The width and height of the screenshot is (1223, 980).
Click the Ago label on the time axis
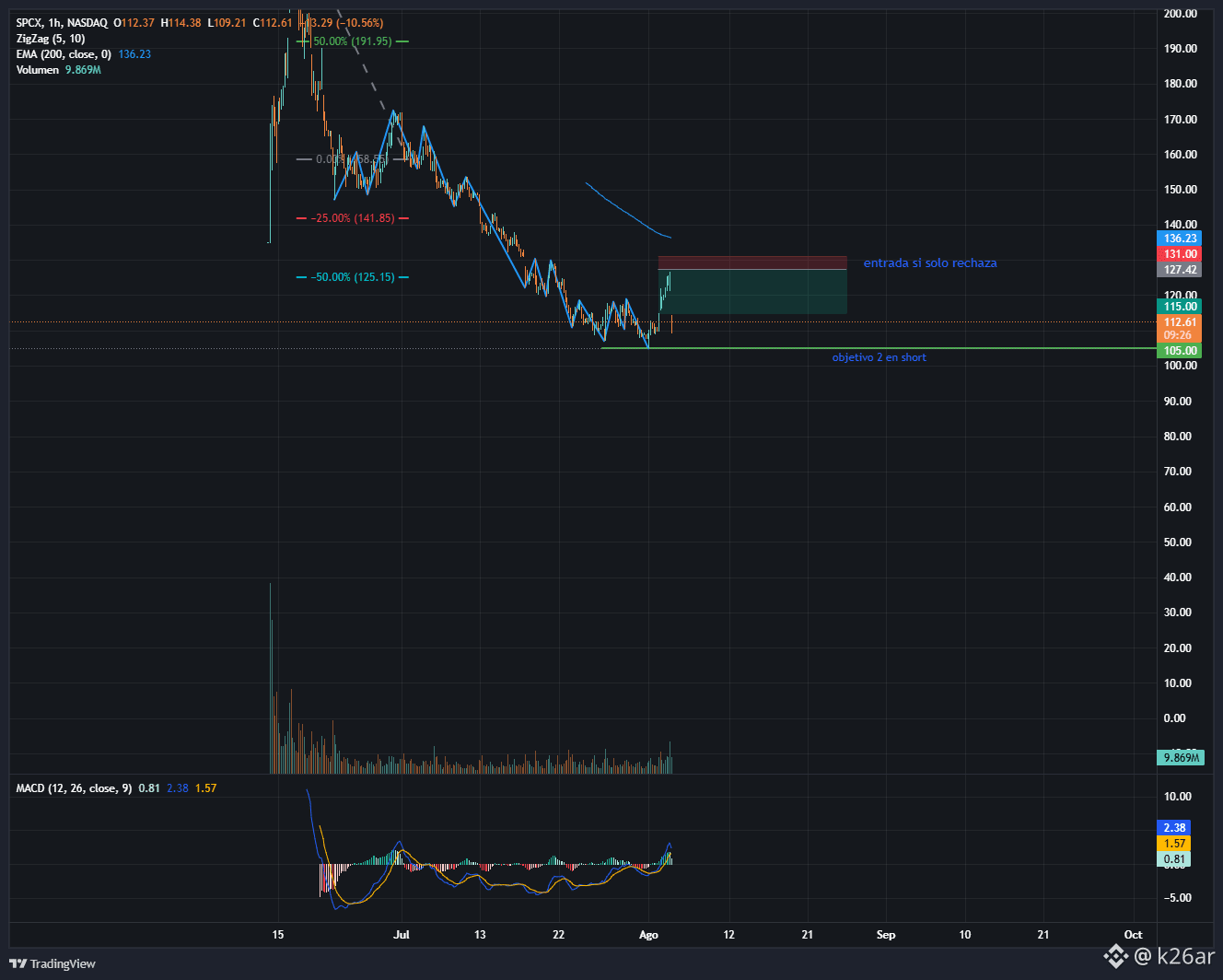[648, 935]
